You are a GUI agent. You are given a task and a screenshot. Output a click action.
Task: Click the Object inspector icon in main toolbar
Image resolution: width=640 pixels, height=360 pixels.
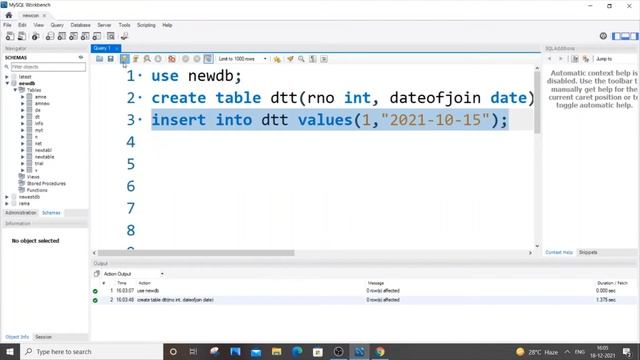36,36
